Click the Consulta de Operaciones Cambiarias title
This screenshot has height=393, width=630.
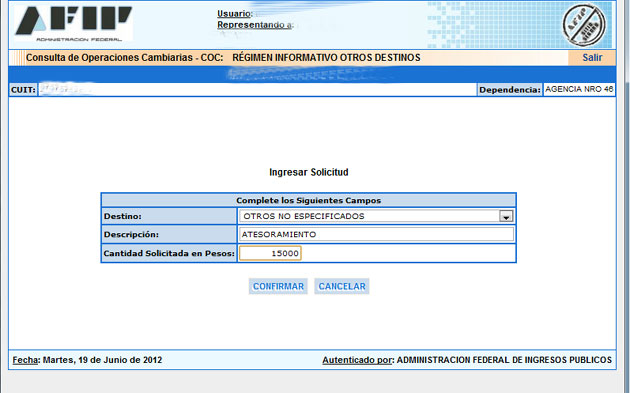pos(125,57)
